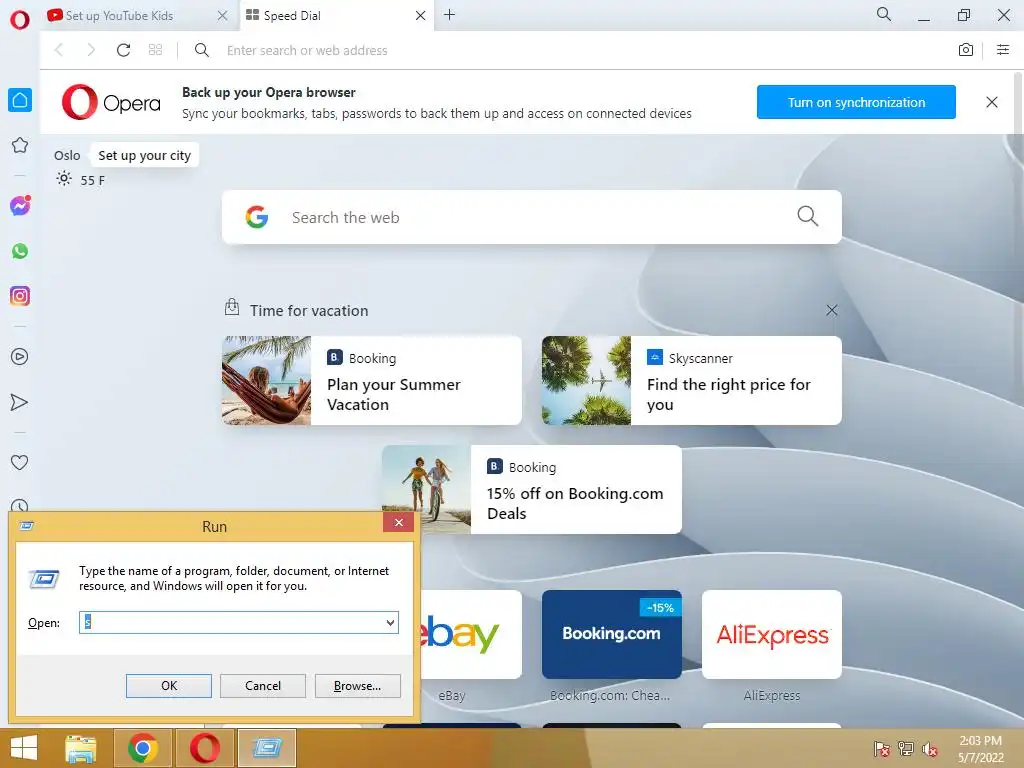Viewport: 1024px width, 768px height.
Task: Open Instagram in Opera sidebar
Action: click(20, 296)
